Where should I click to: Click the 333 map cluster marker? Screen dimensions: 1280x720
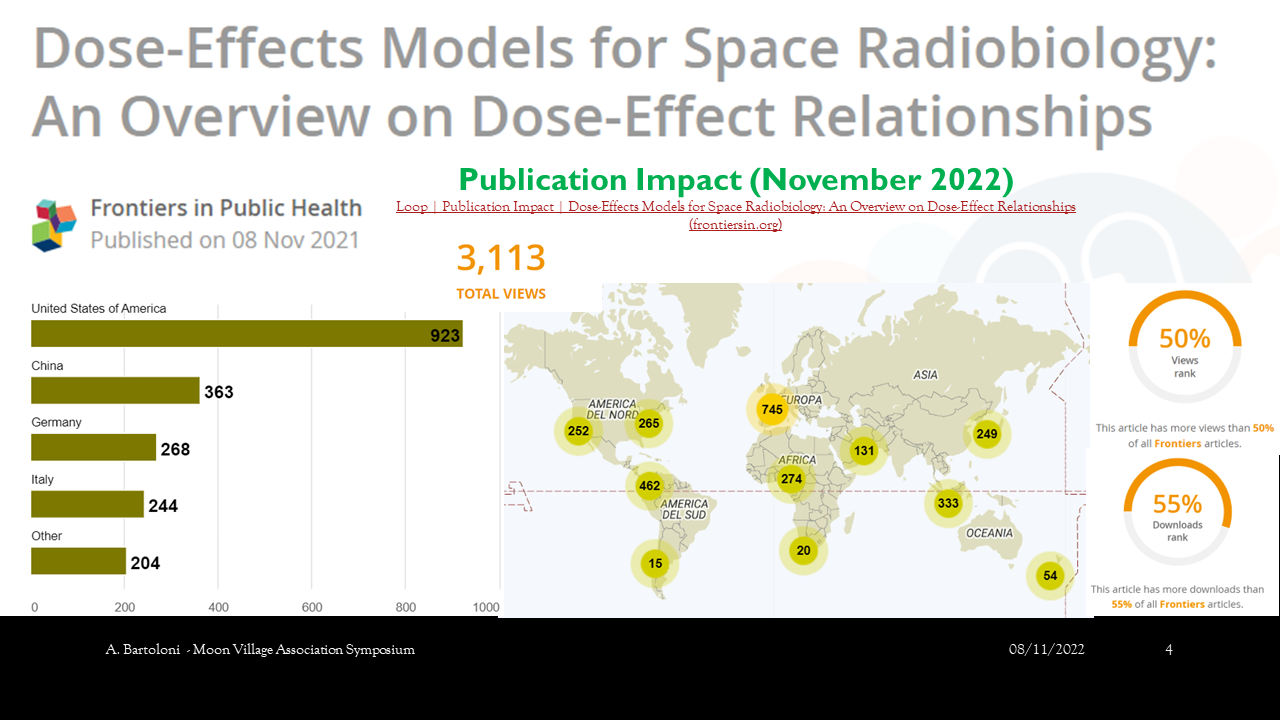tap(948, 503)
